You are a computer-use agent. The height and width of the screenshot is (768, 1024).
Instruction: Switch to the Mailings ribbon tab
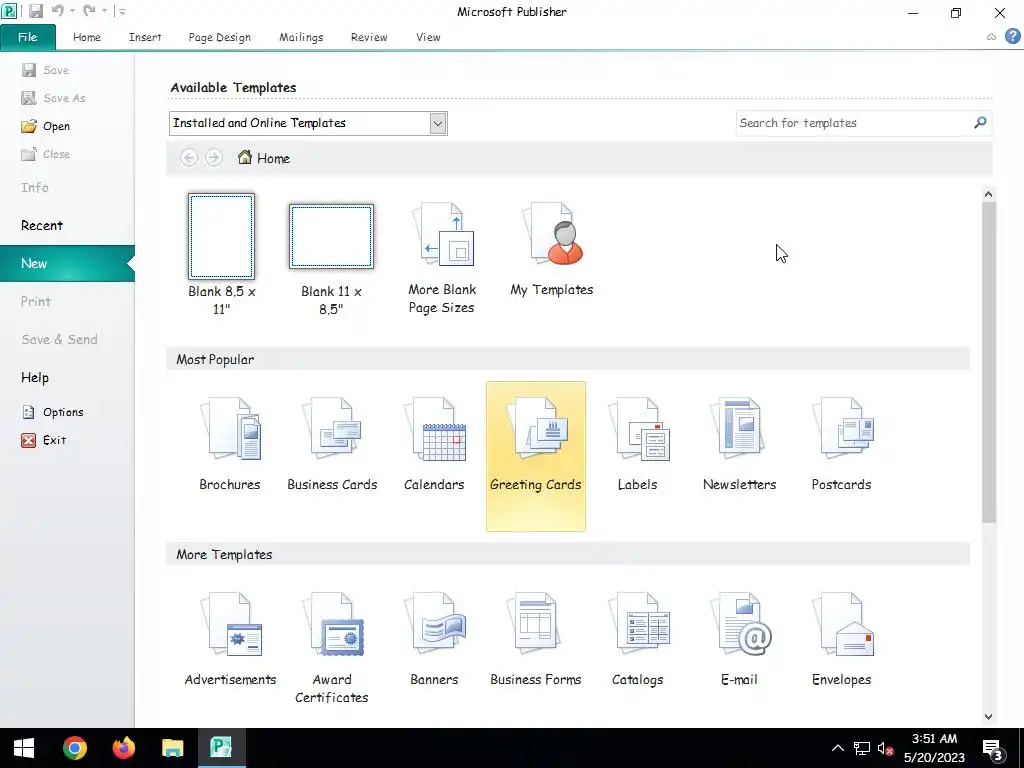coord(301,37)
